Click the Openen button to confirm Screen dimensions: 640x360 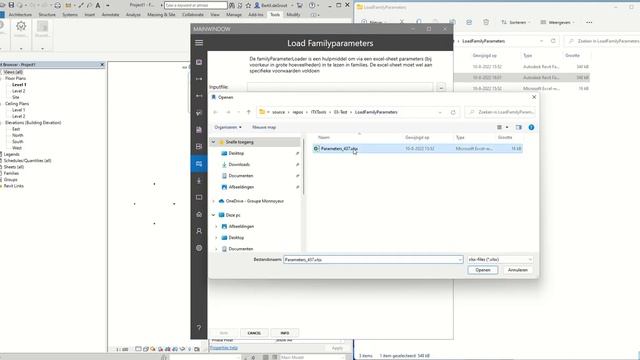[x=483, y=270]
